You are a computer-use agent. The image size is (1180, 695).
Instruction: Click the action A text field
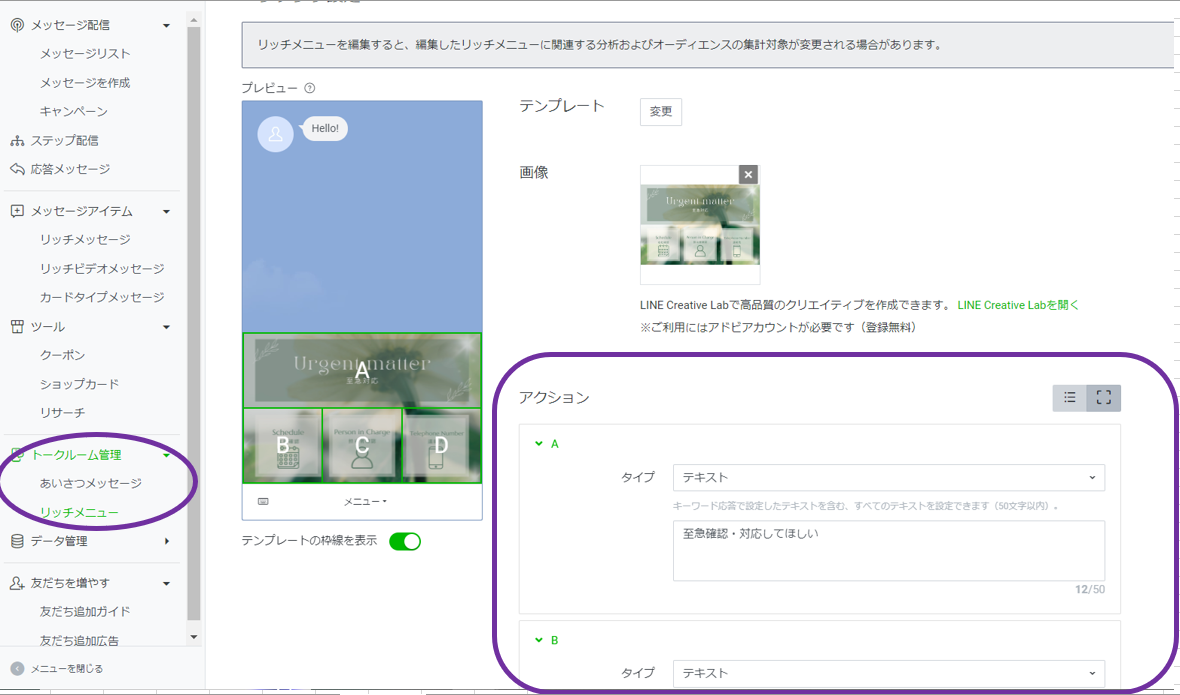click(889, 551)
